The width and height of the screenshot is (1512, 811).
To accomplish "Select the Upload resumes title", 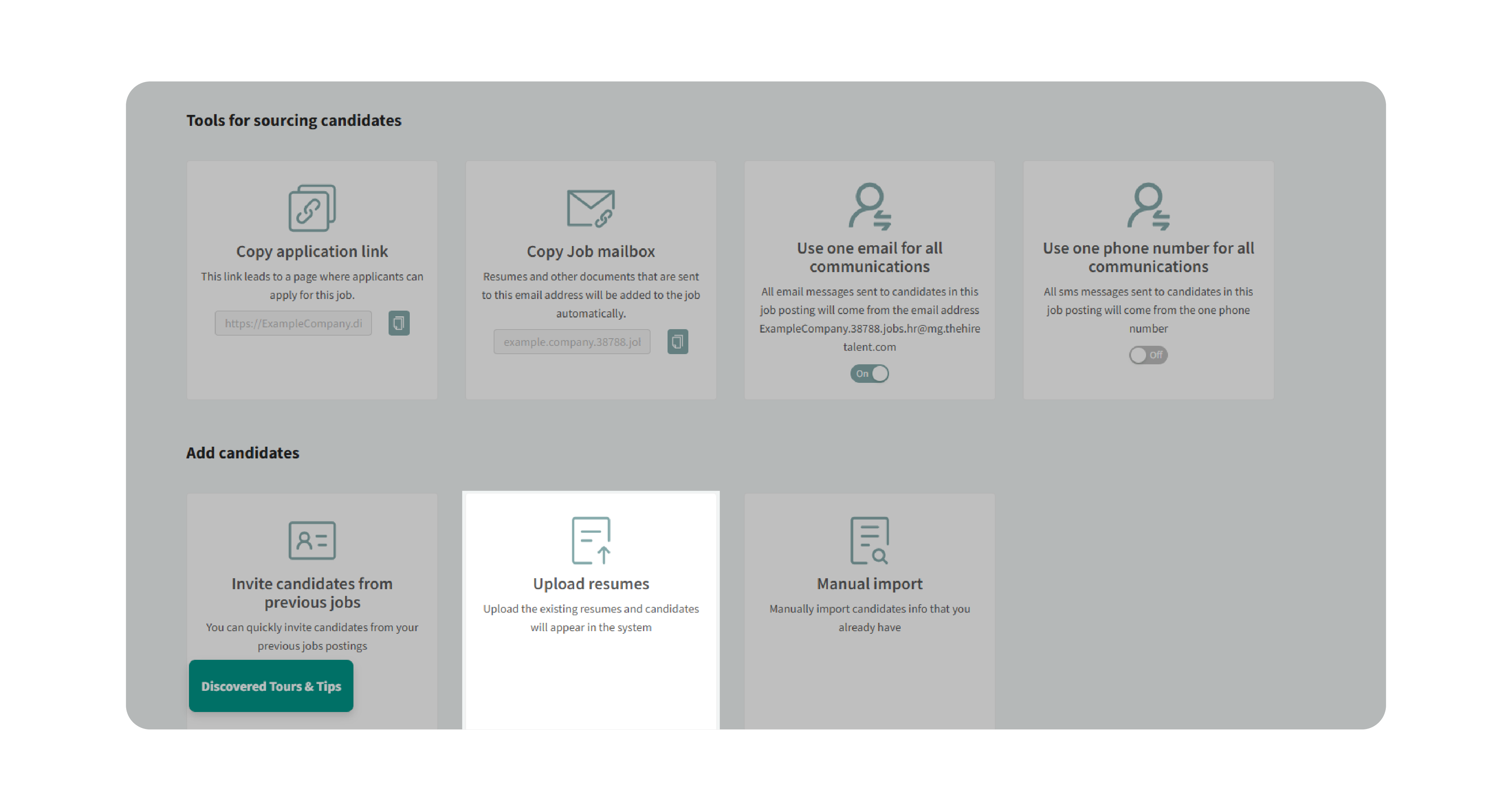I will [x=590, y=583].
